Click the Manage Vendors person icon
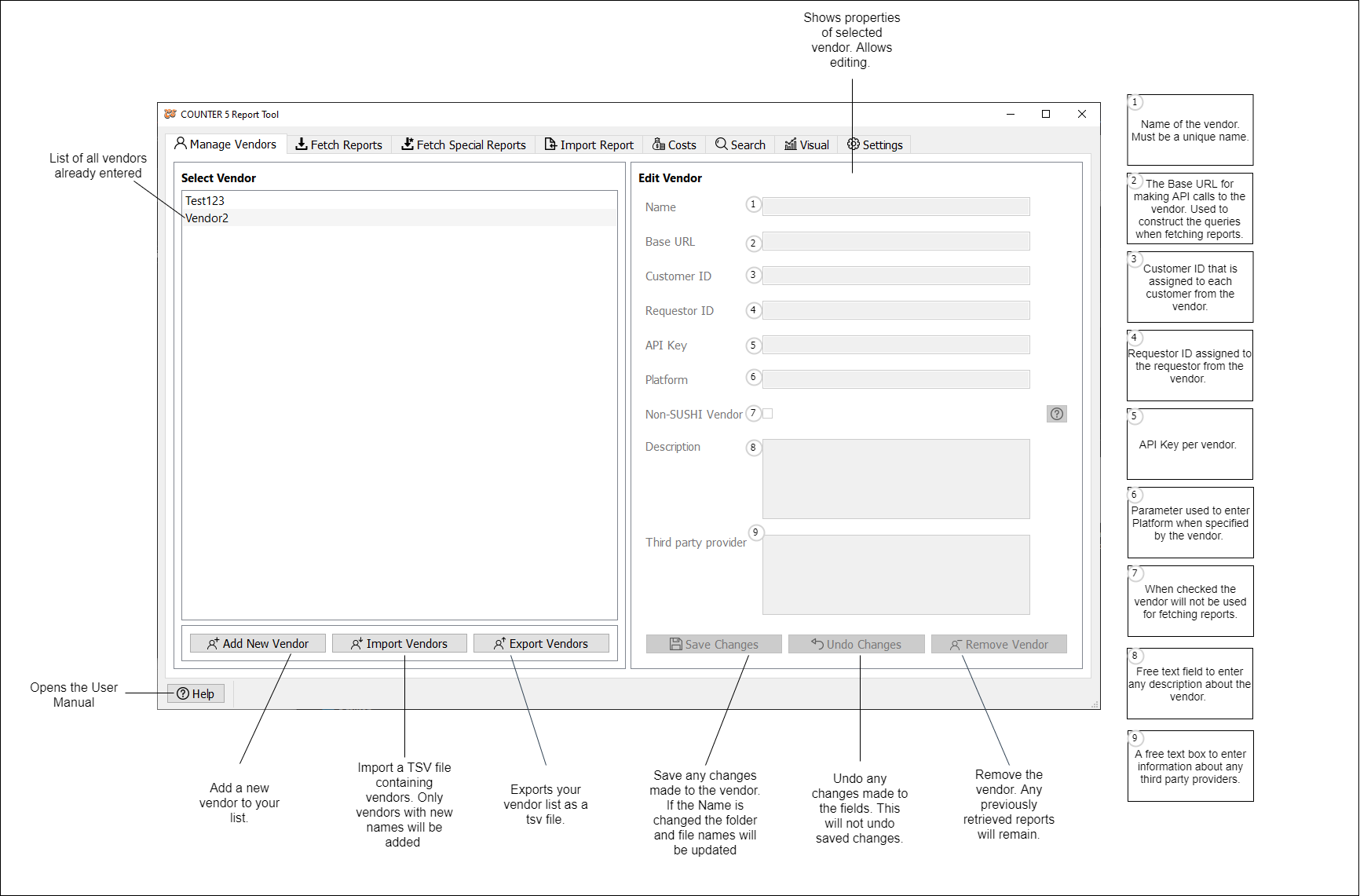Screen dimensions: 1360x896 [x=180, y=144]
